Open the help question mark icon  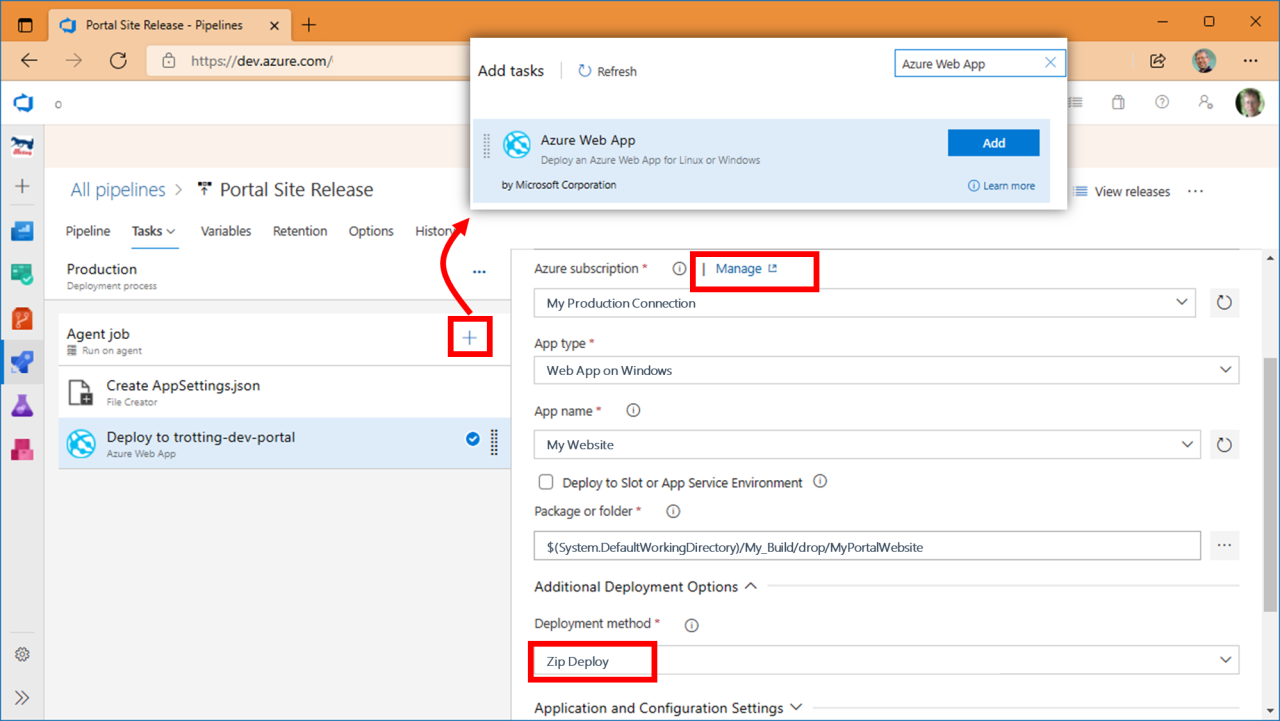pos(1161,102)
